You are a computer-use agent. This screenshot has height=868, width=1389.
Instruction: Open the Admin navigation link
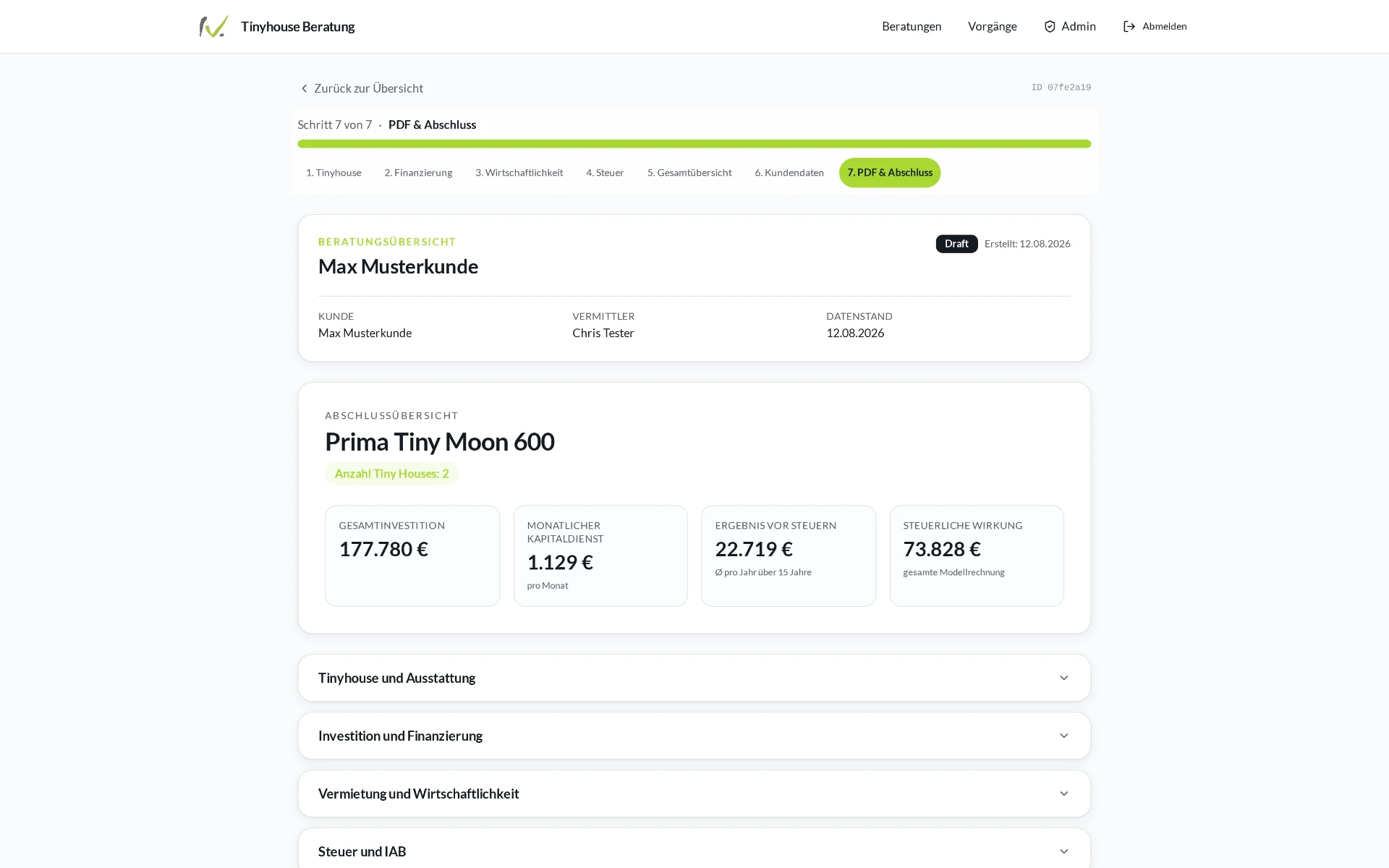(1070, 26)
